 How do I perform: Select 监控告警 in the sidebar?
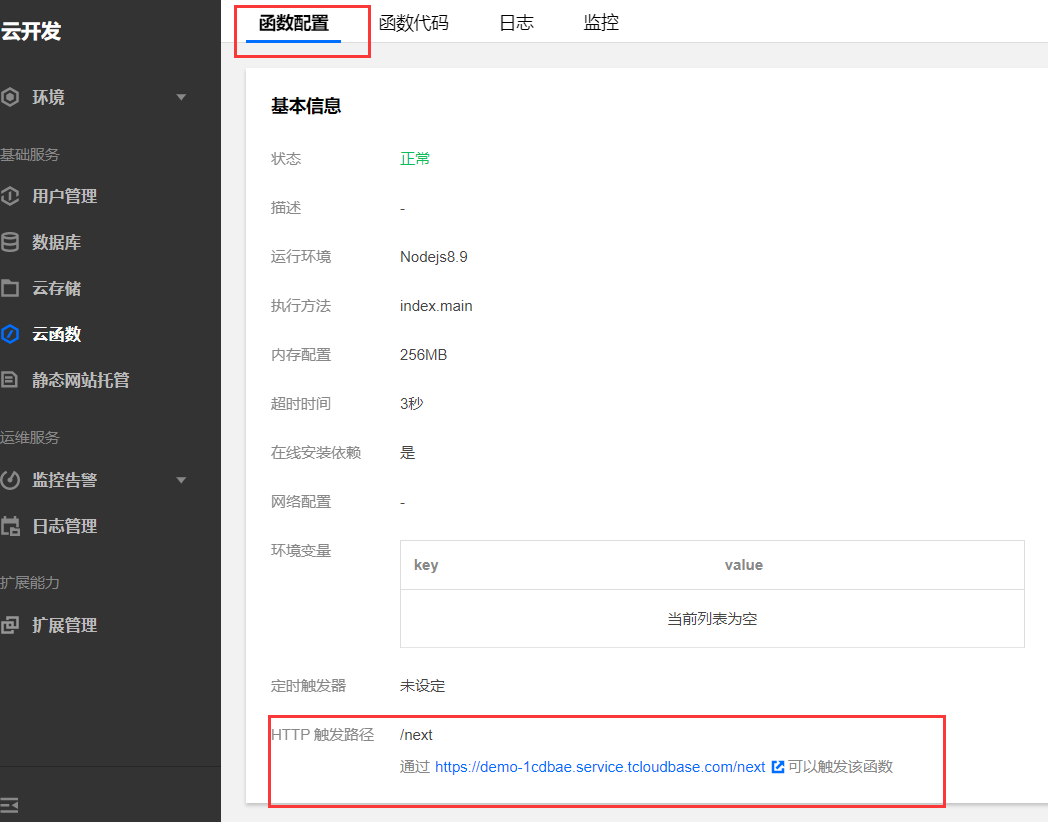[x=65, y=480]
